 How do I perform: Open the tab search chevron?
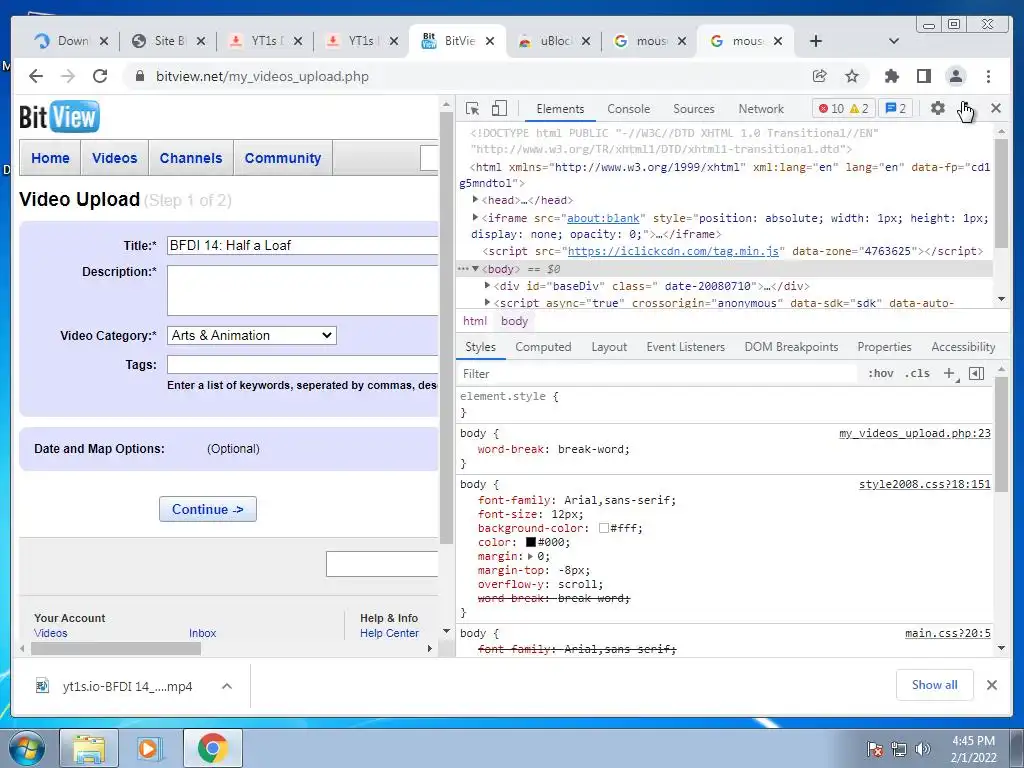tap(894, 41)
